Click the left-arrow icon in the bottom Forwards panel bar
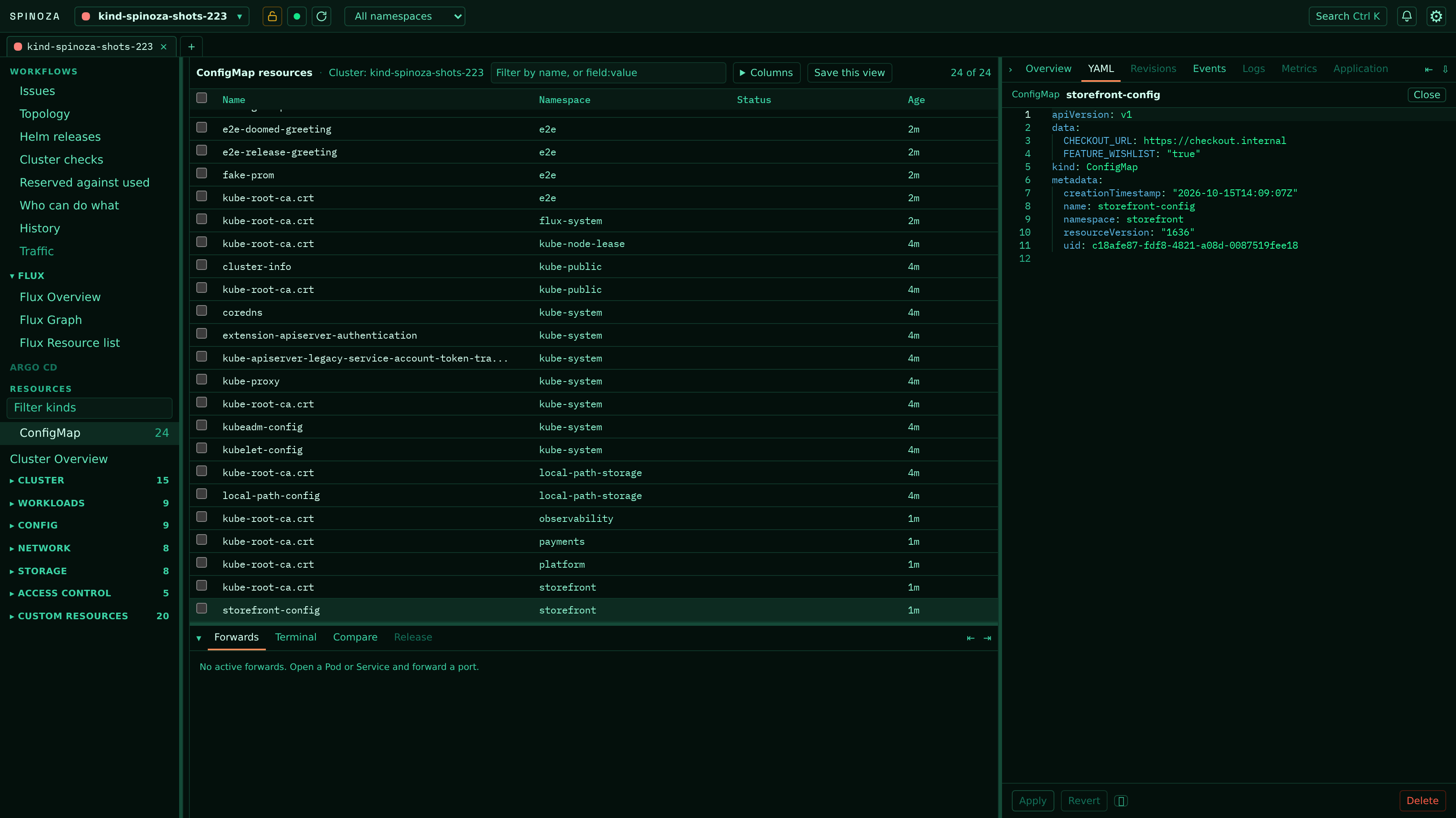Screen dimensions: 1456x818 [x=971, y=638]
